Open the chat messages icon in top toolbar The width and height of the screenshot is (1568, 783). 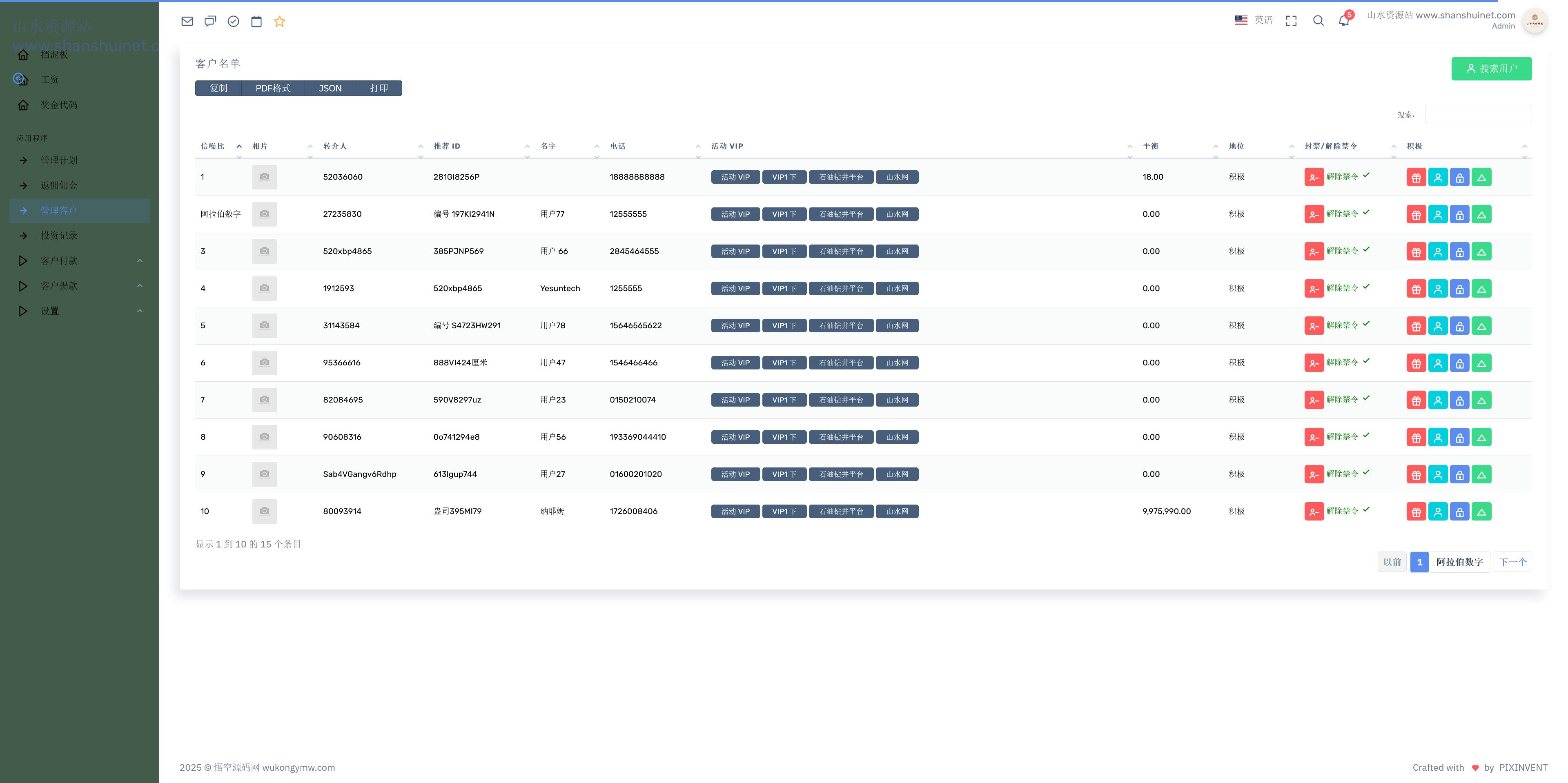click(210, 21)
